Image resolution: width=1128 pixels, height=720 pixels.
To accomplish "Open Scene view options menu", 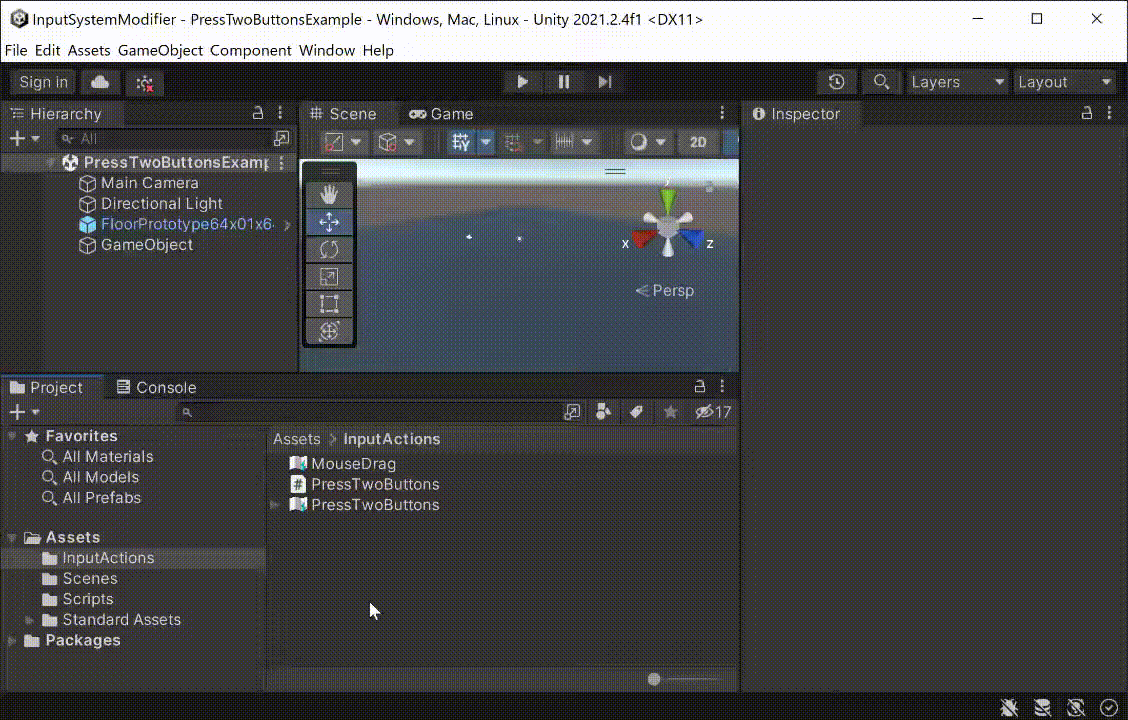I will click(x=722, y=113).
